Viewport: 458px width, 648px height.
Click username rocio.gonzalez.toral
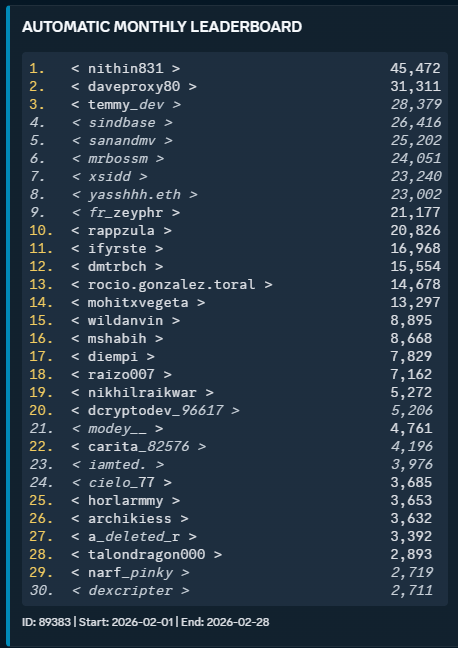click(172, 285)
